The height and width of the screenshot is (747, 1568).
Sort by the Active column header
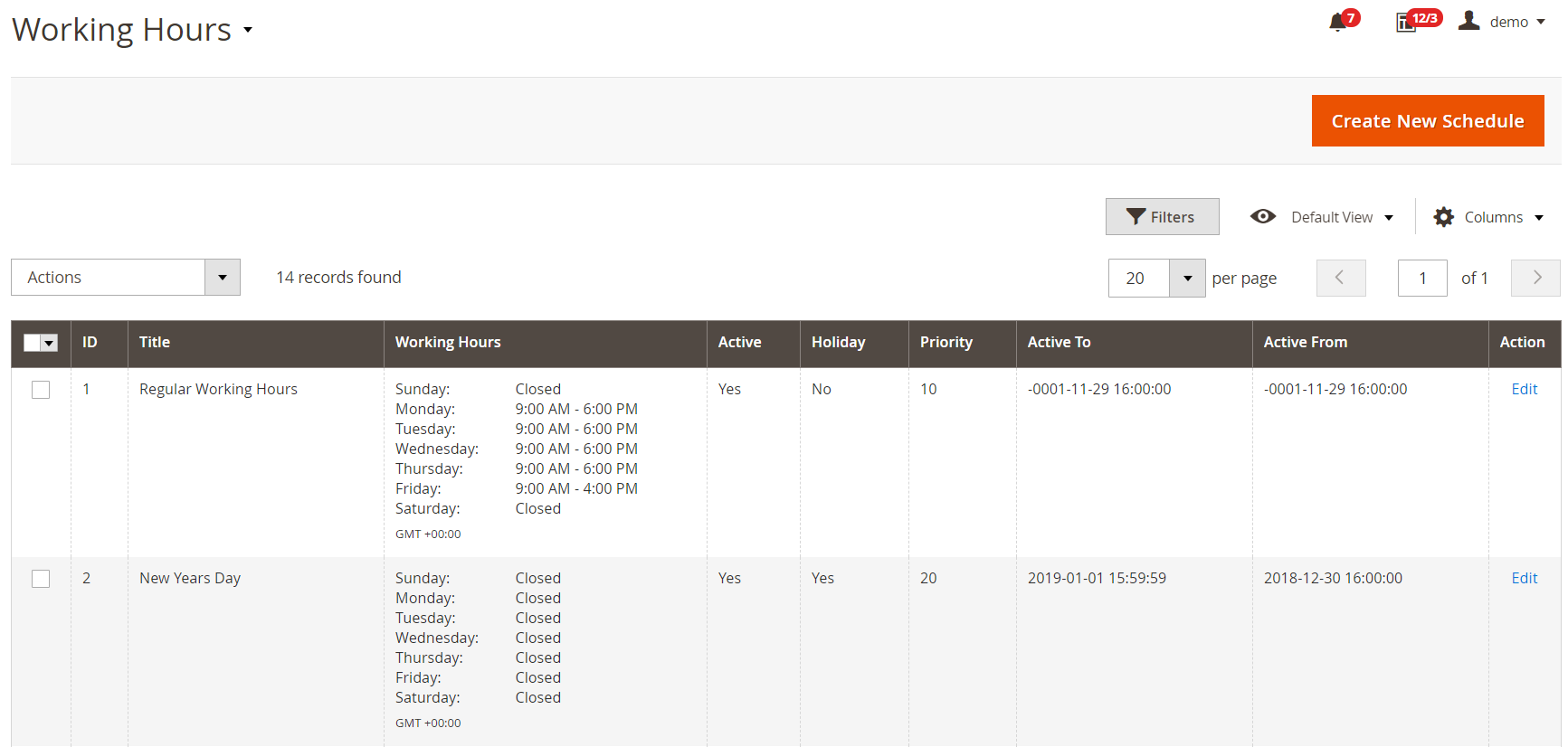tap(739, 342)
